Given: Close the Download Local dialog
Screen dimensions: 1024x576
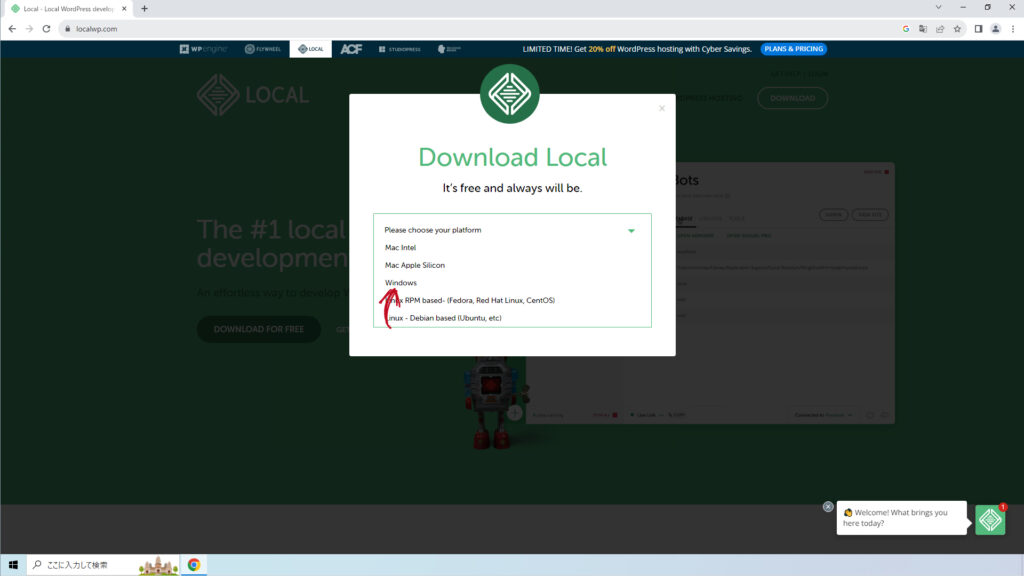Looking at the screenshot, I should (x=662, y=108).
